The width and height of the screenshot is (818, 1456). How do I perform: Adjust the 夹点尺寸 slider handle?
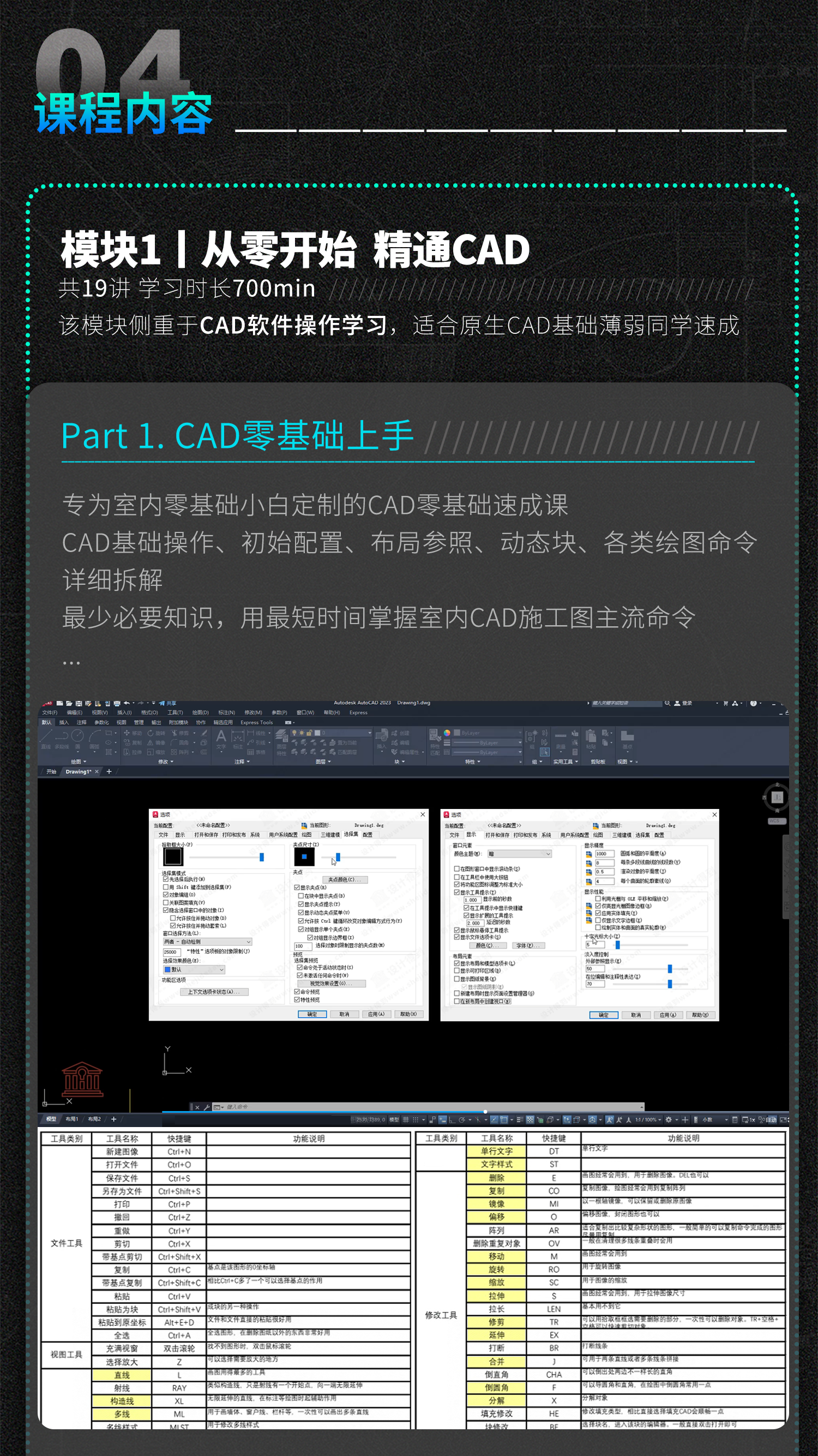(x=339, y=858)
